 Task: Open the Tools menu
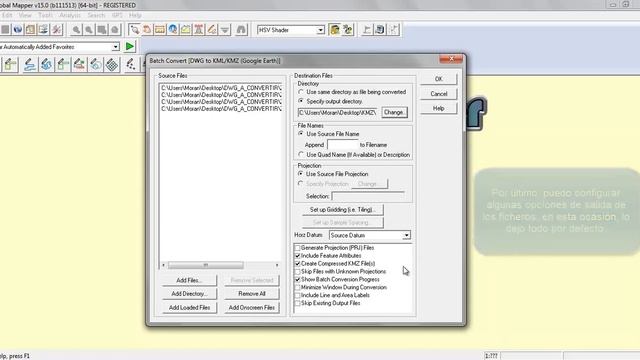(x=45, y=15)
